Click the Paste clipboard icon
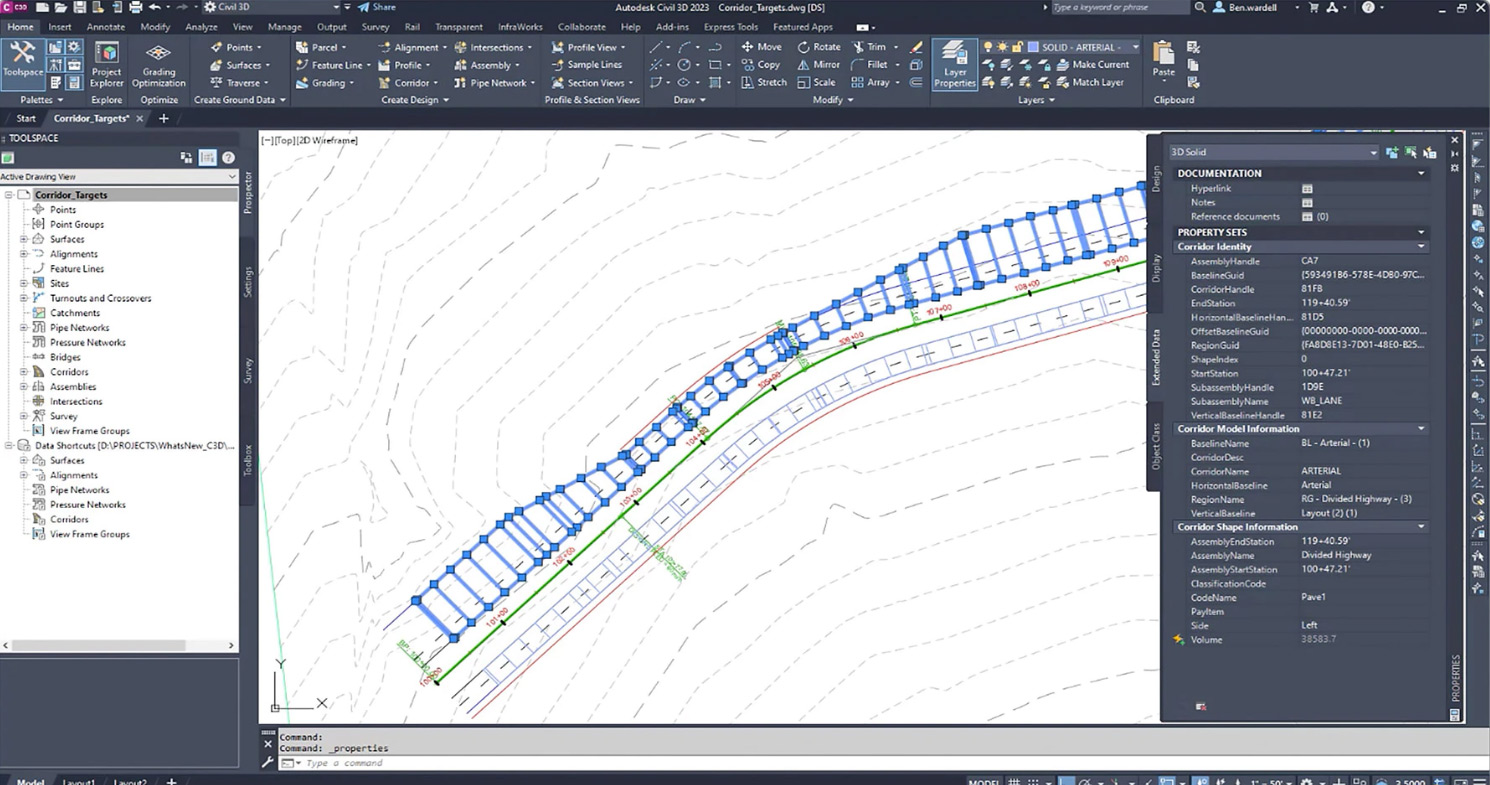Viewport: 1490px width, 785px height. click(x=1163, y=60)
